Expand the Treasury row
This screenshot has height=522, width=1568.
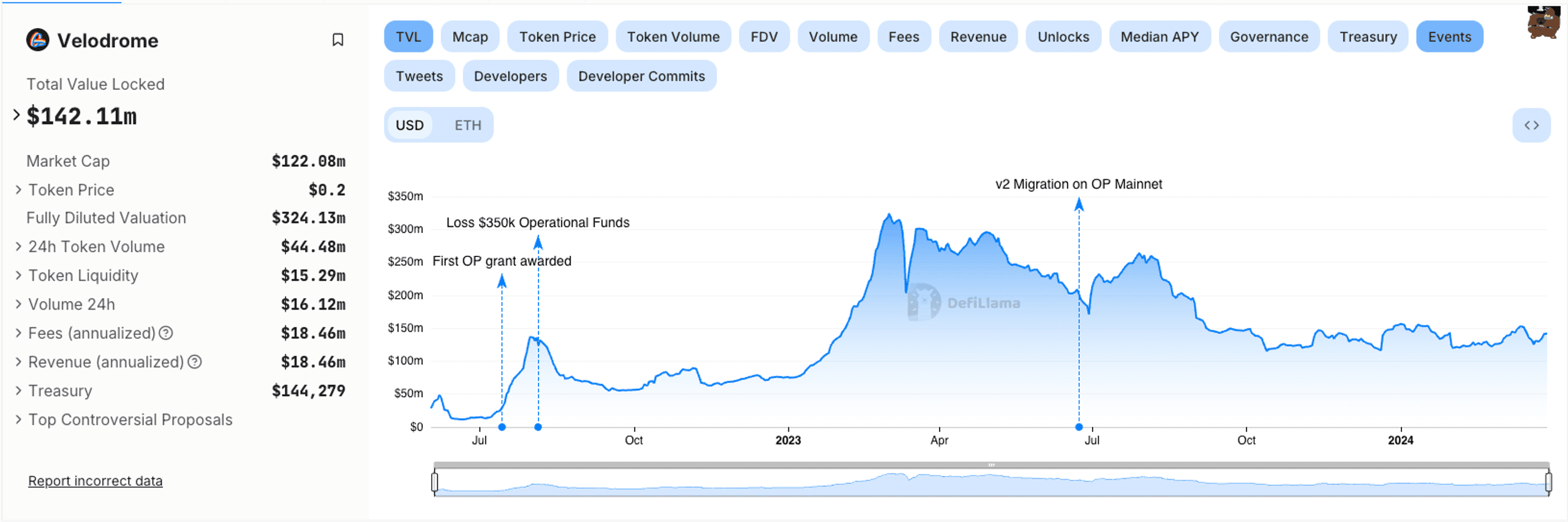[18, 390]
